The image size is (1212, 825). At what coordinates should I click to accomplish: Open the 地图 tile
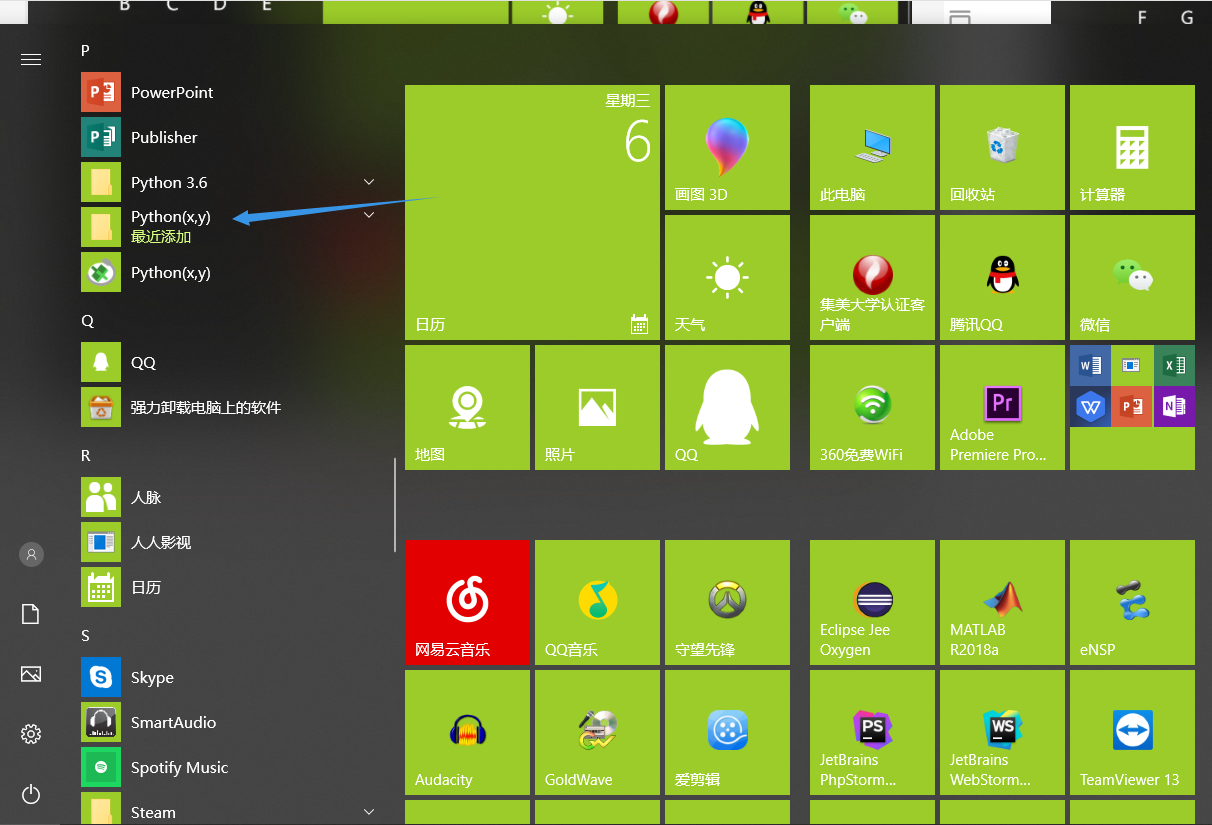[x=467, y=407]
